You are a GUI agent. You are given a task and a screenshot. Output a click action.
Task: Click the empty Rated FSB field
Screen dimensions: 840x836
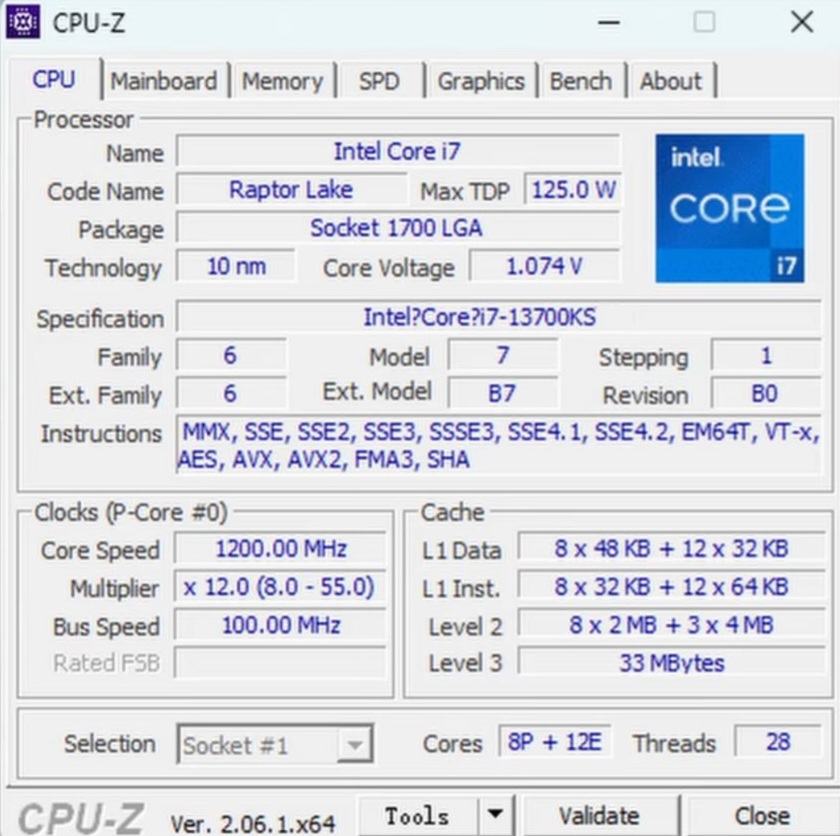click(x=280, y=663)
